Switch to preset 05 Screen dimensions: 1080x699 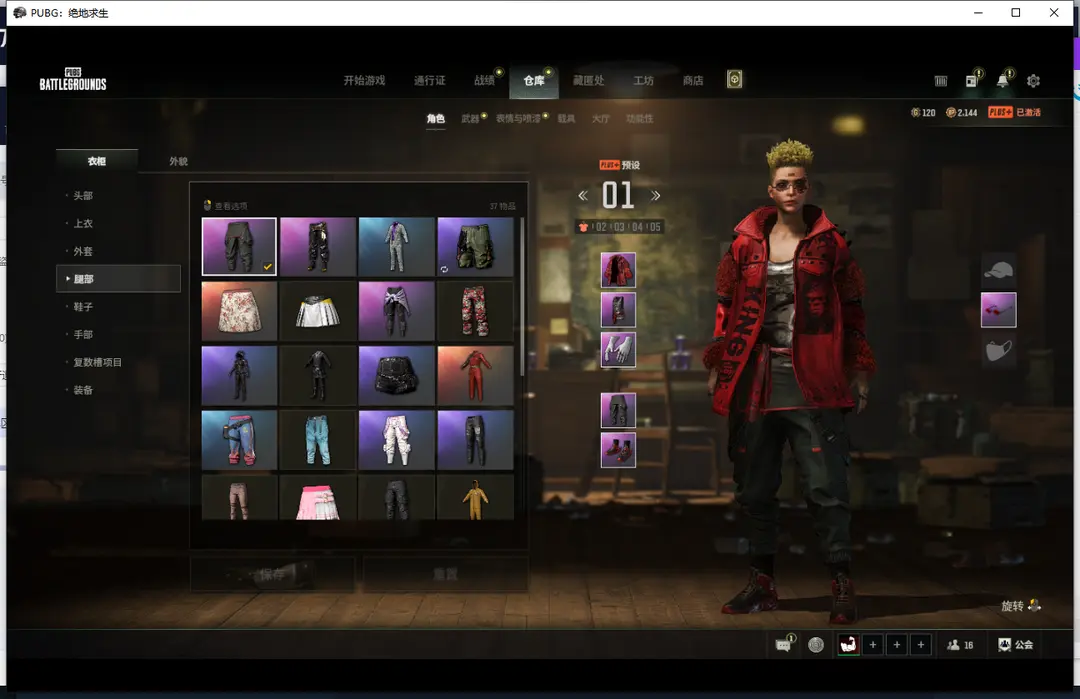[654, 227]
